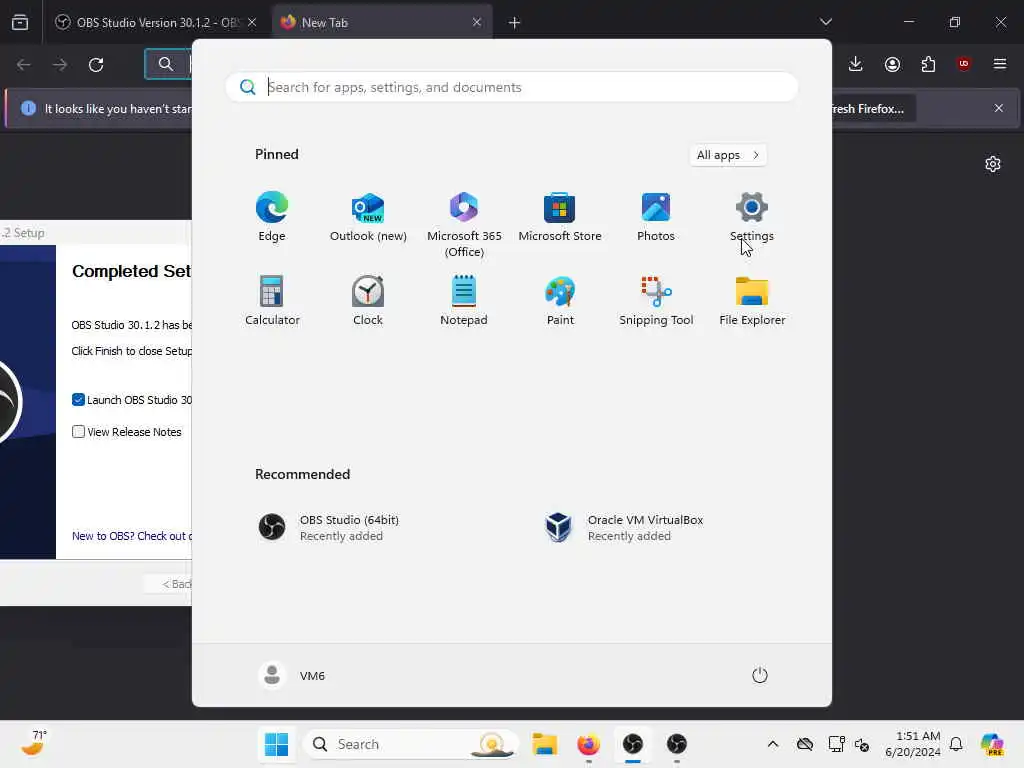Show hidden system tray icons
This screenshot has height=768, width=1024.
pyautogui.click(x=773, y=744)
